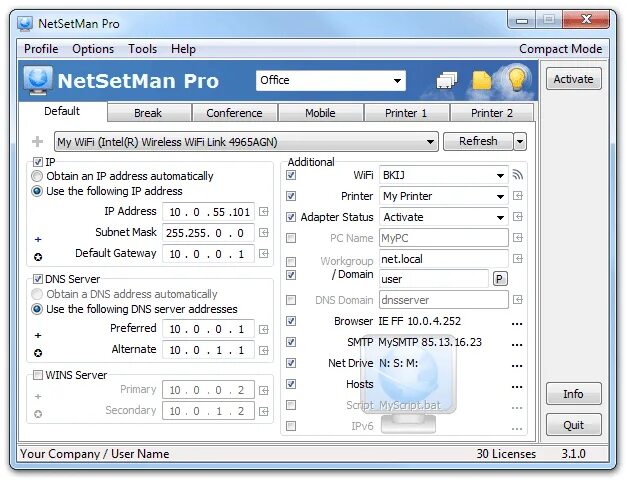Open the WiFi BKIJ network dropdown
Viewport: 627px width, 480px height.
pos(443,175)
